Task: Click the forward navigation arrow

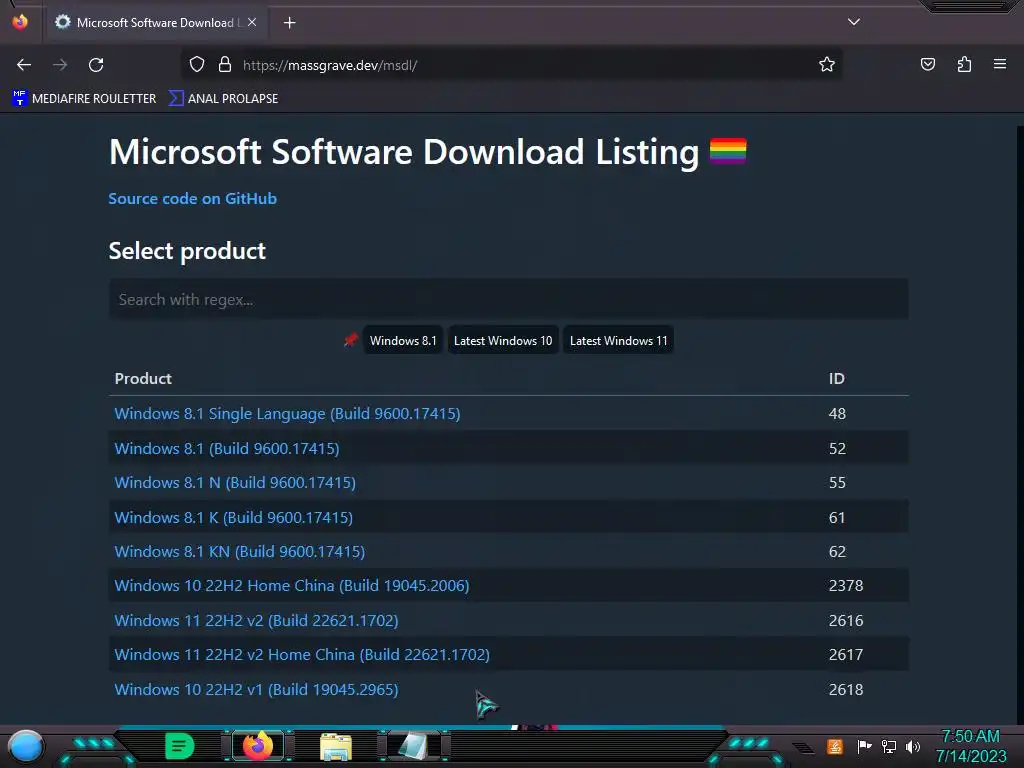Action: tap(60, 65)
